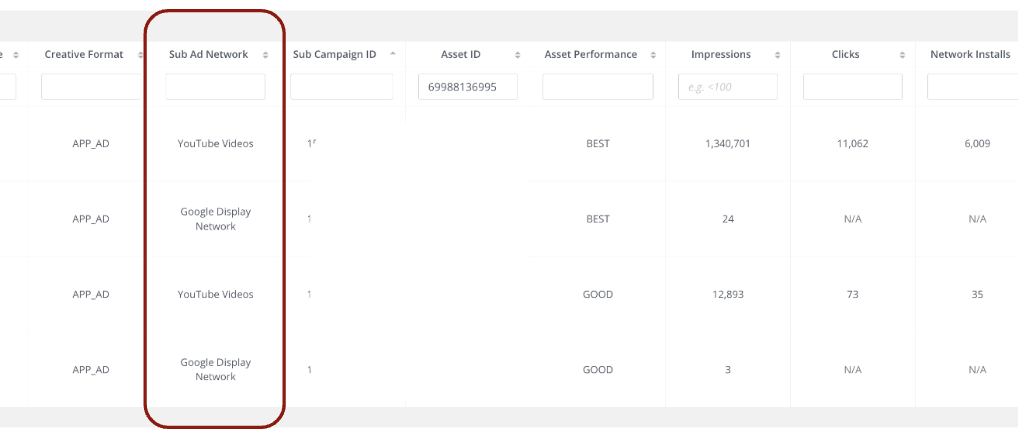The height and width of the screenshot is (448, 1018).
Task: Click the 6,009 network installs value
Action: tap(977, 143)
